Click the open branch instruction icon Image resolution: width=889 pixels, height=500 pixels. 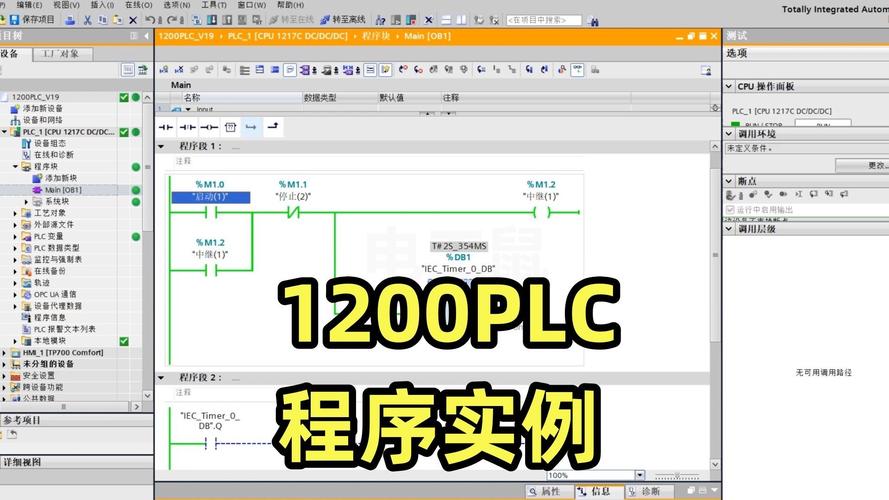tap(251, 127)
